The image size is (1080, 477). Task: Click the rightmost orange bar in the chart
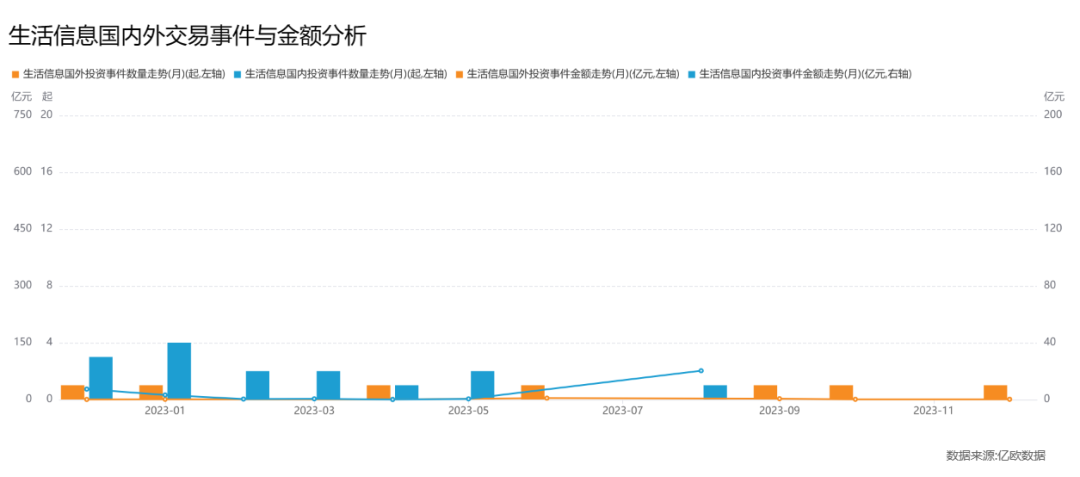pos(995,392)
